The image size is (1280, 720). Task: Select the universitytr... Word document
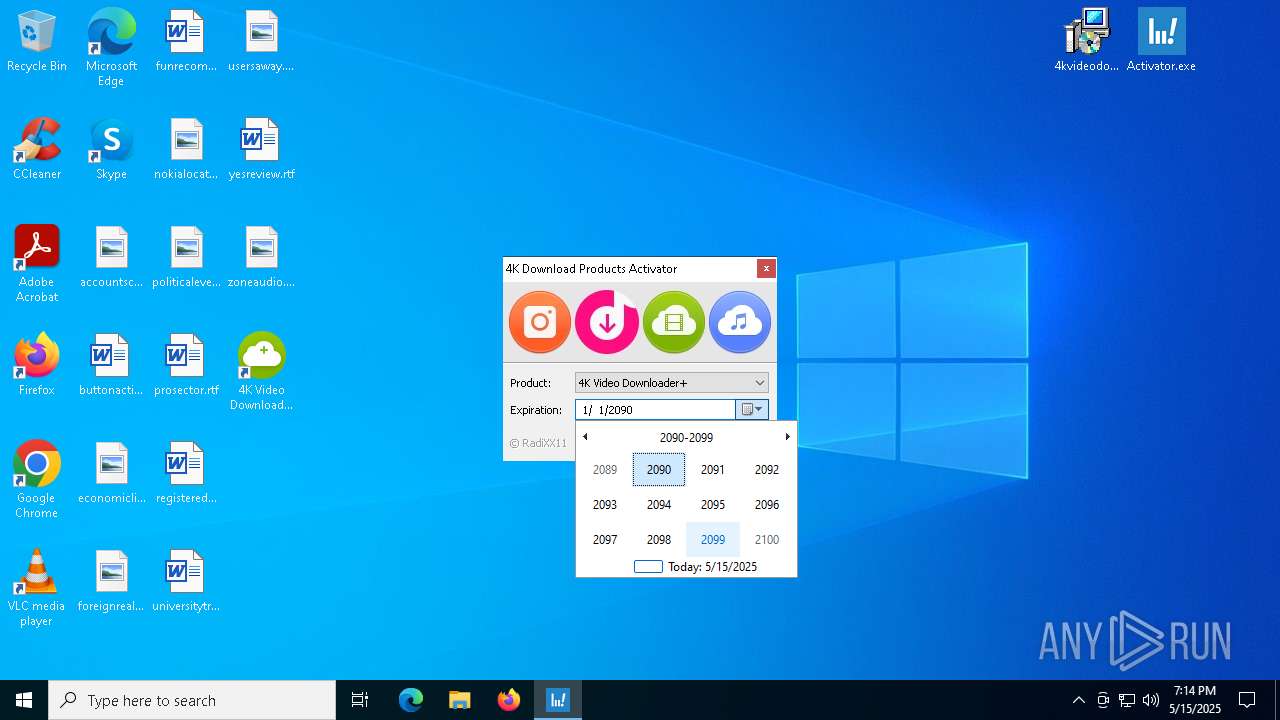click(x=186, y=582)
